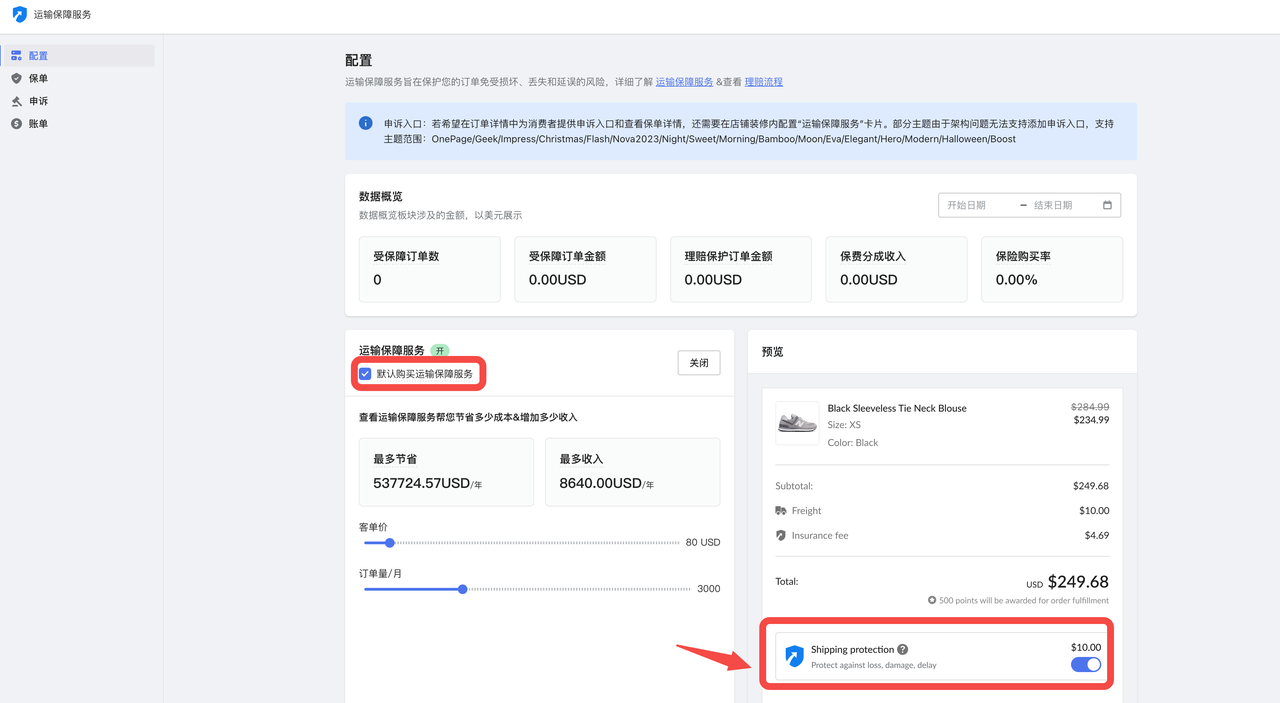
Task: Click the Freight package icon in the preview
Action: click(x=780, y=510)
